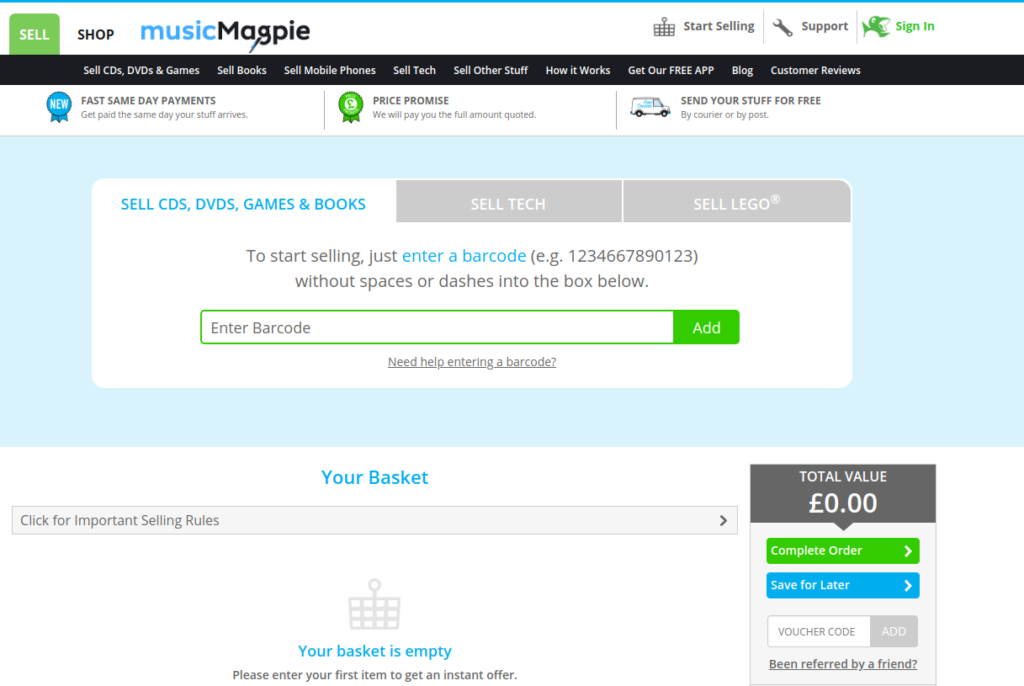Switch to the SHOP tab
This screenshot has width=1024, height=686.
(x=95, y=35)
